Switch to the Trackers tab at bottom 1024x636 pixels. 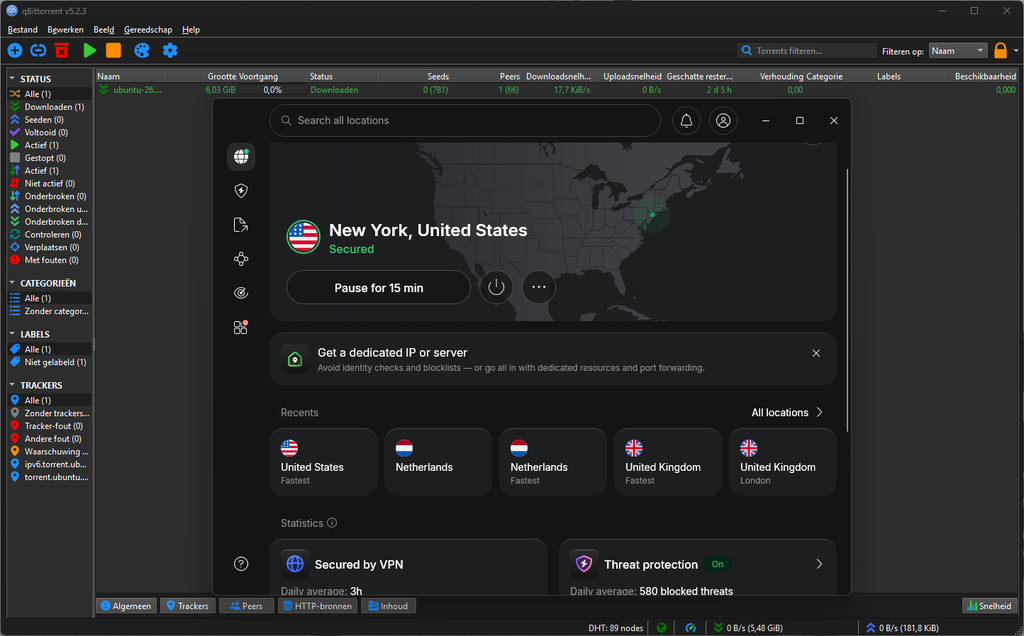tap(187, 606)
